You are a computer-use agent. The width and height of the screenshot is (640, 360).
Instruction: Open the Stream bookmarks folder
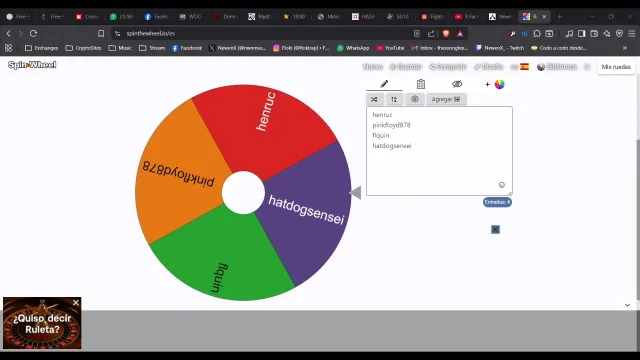click(152, 48)
